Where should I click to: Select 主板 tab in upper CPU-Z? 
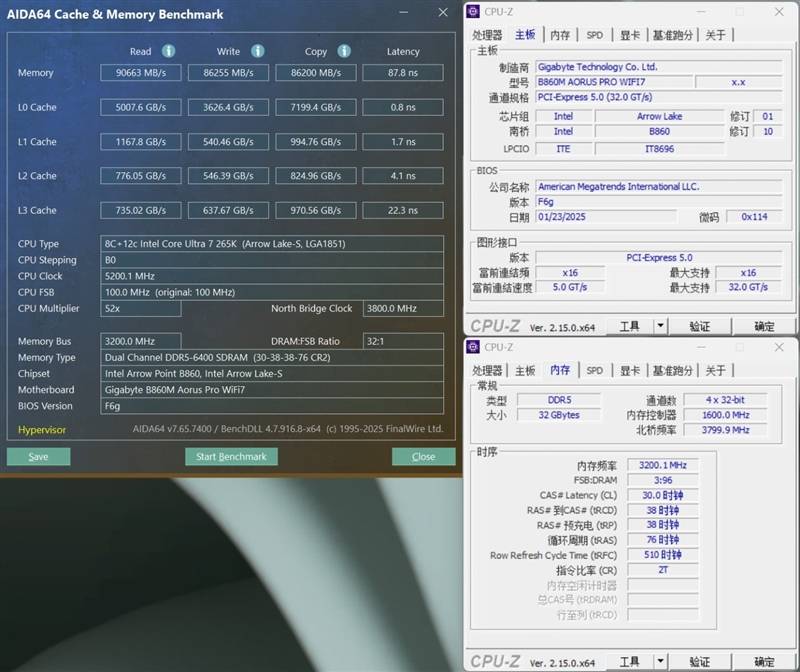525,35
